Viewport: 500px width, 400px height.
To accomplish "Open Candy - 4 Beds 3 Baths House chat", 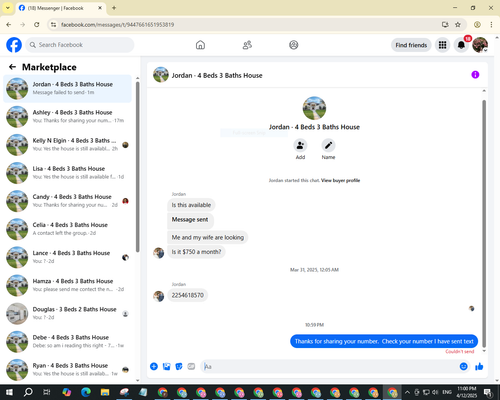I will click(67, 201).
